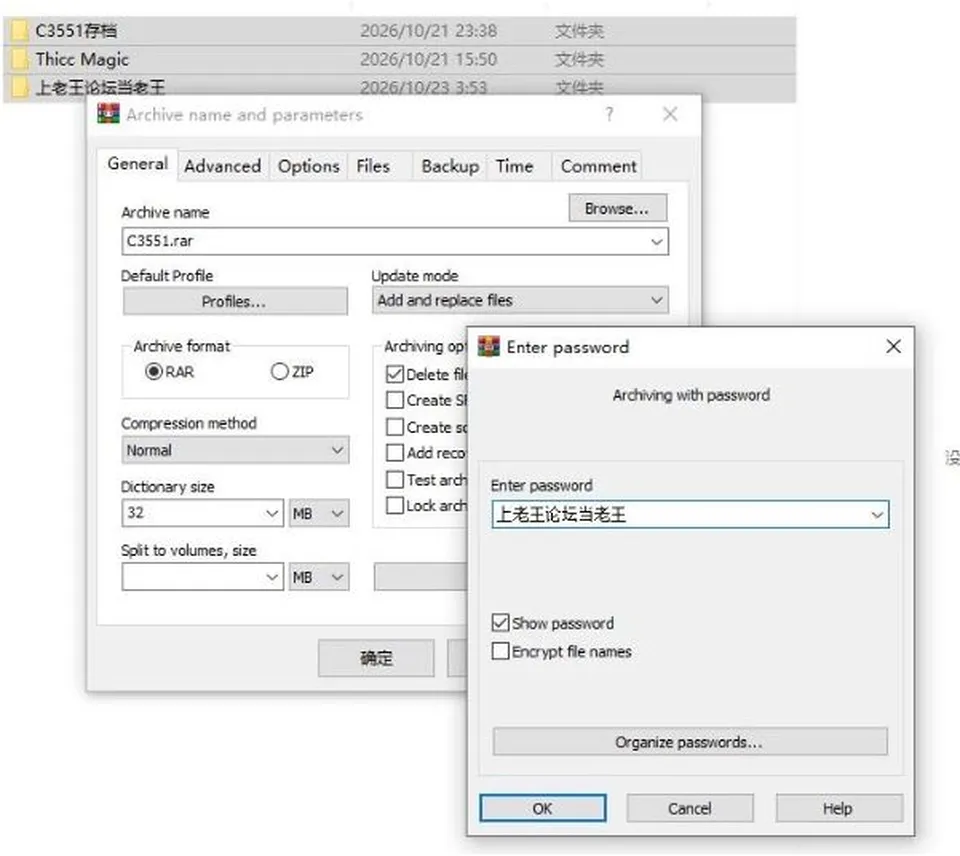
Task: Close the Archive name and parameters dialog
Action: point(670,114)
